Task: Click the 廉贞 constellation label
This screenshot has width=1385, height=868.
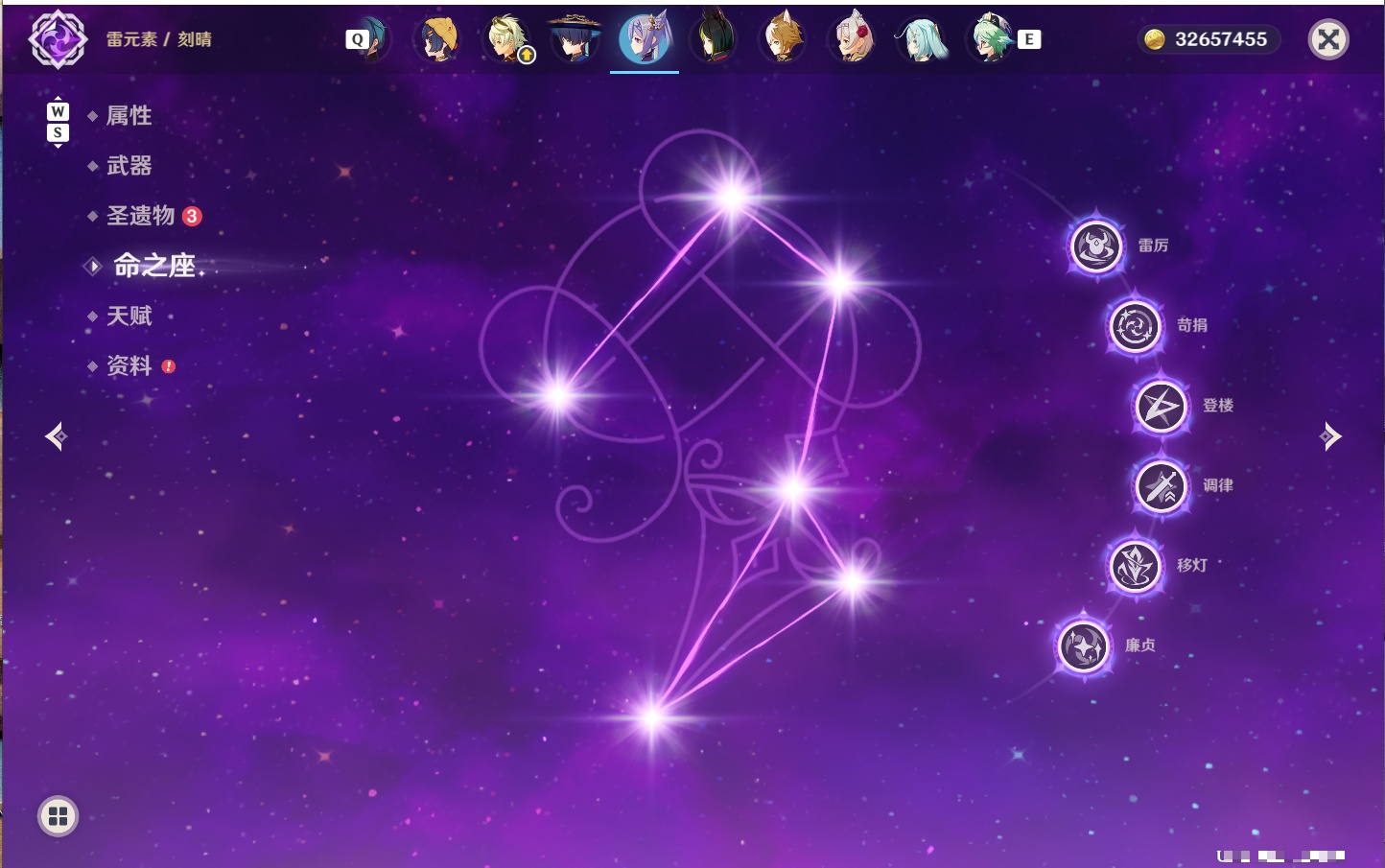Action: [x=1140, y=645]
